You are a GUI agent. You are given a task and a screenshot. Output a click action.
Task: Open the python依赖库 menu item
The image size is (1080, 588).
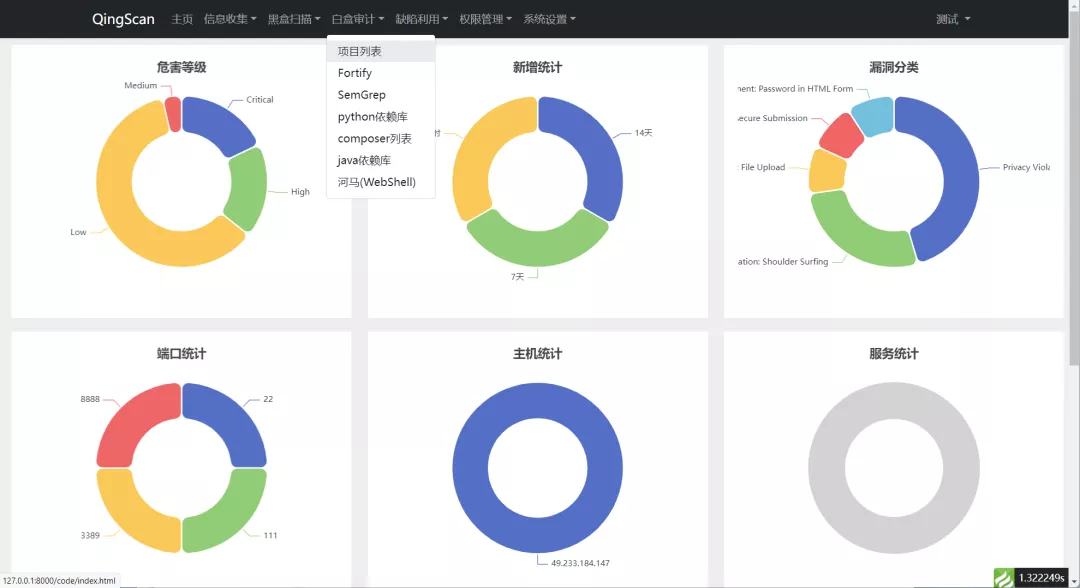click(x=368, y=116)
